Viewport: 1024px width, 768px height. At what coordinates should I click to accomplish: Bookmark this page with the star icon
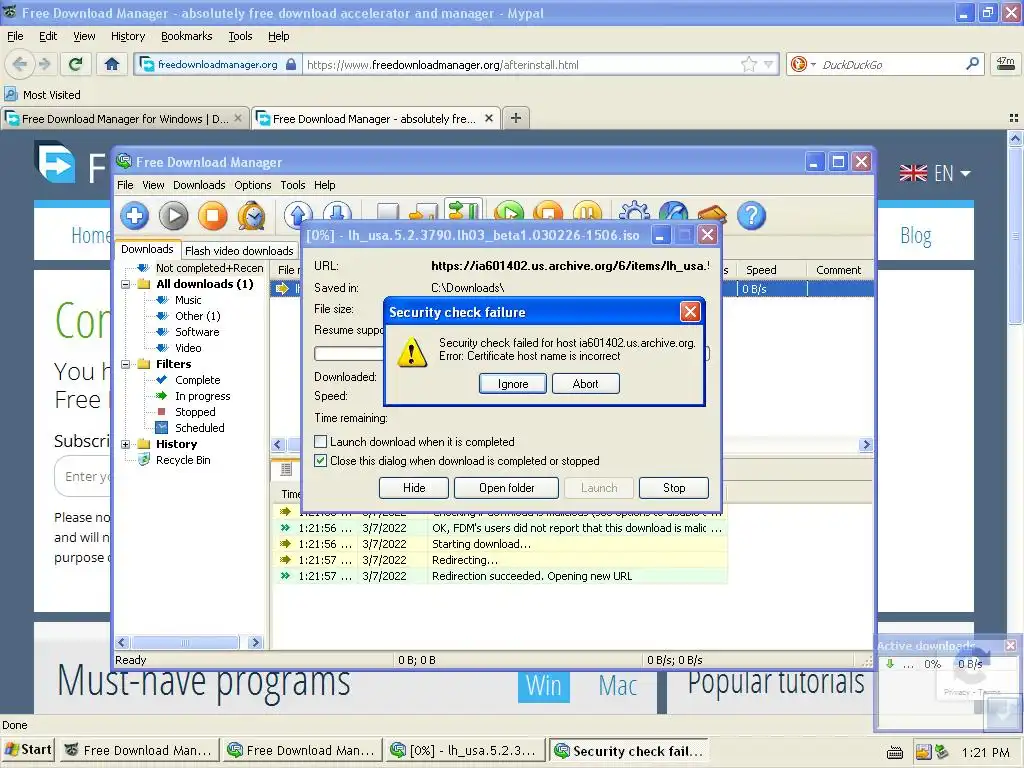(x=748, y=64)
